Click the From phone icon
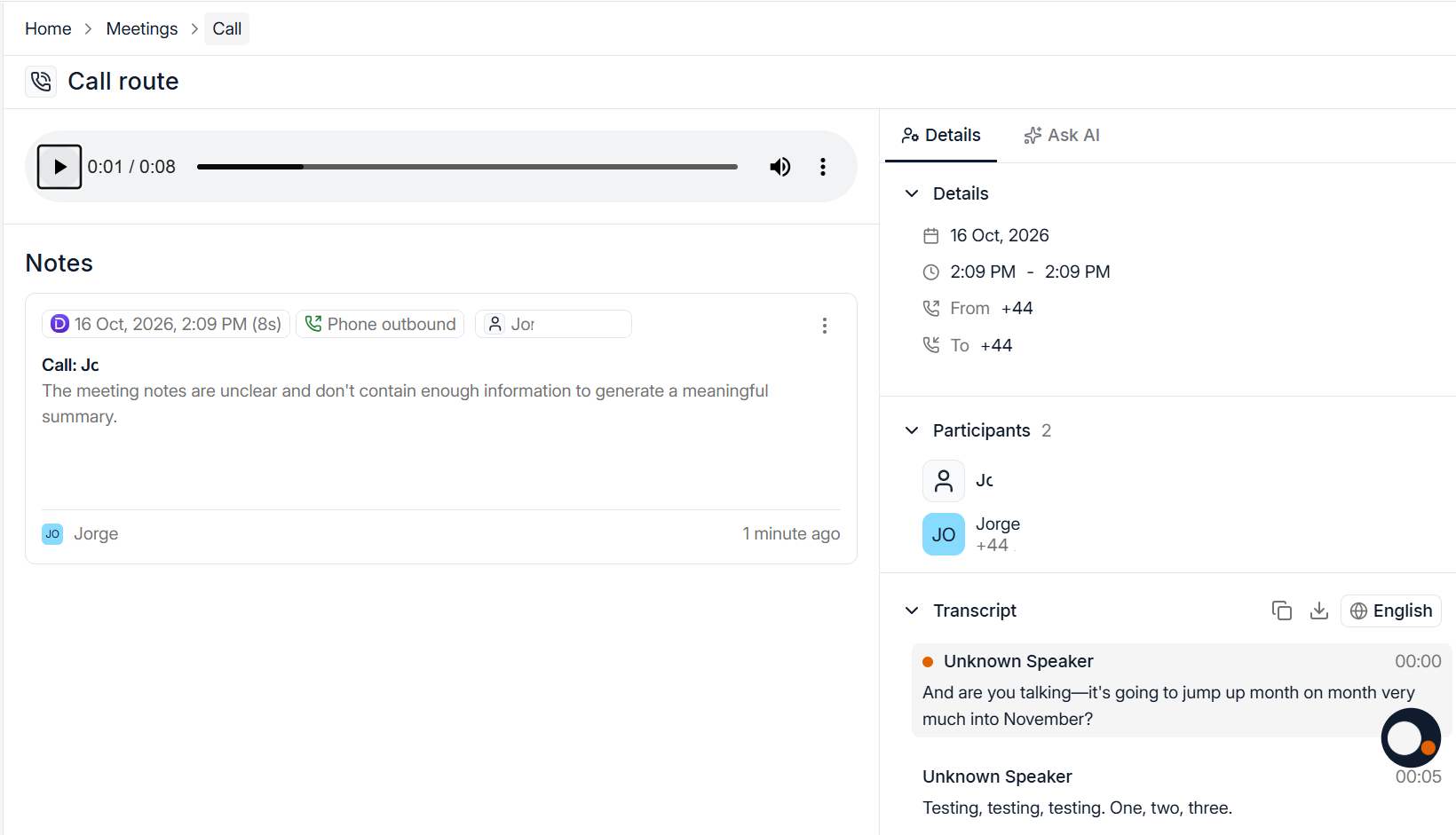Image resolution: width=1456 pixels, height=835 pixels. [931, 309]
